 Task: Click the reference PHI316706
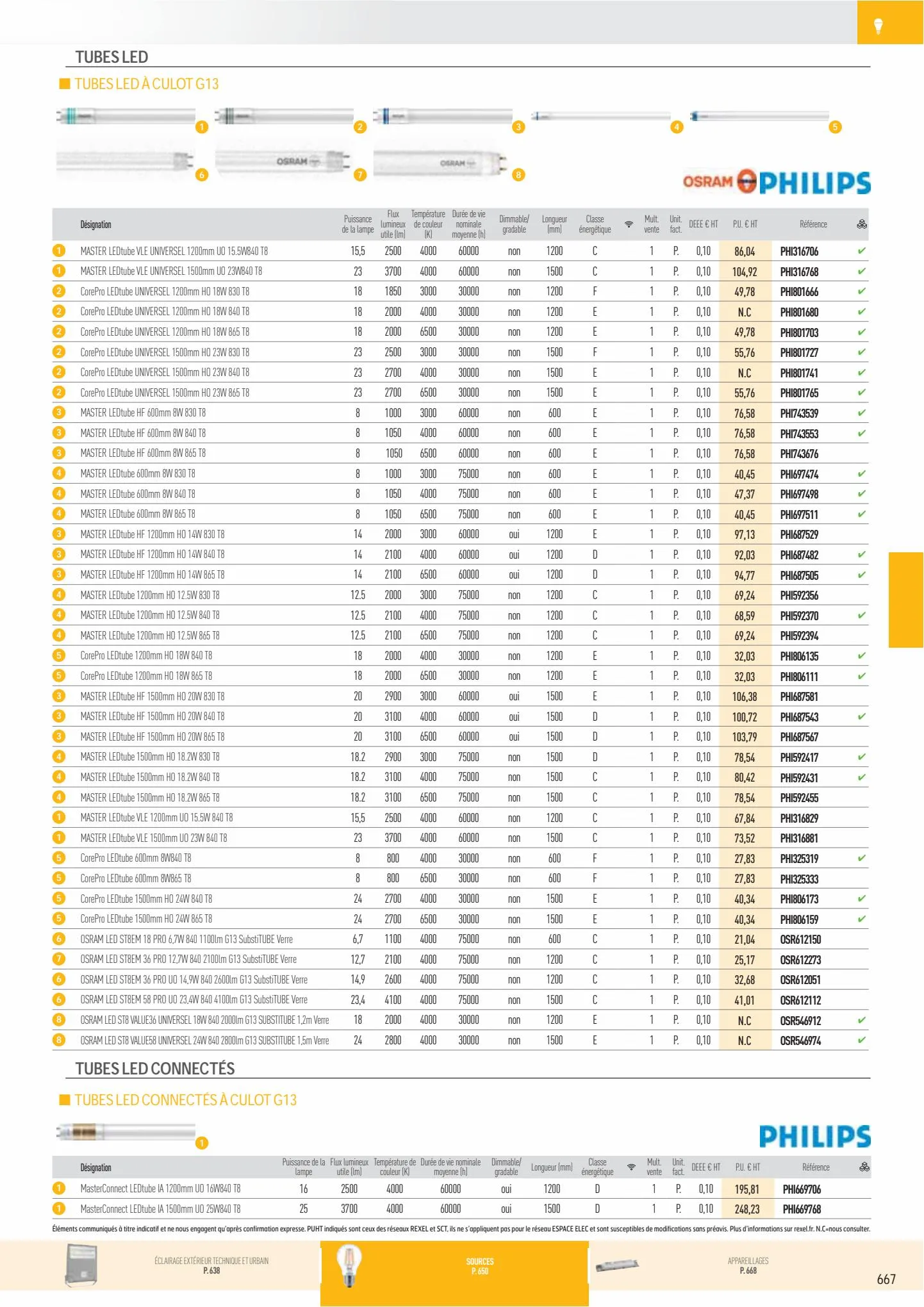(x=799, y=252)
